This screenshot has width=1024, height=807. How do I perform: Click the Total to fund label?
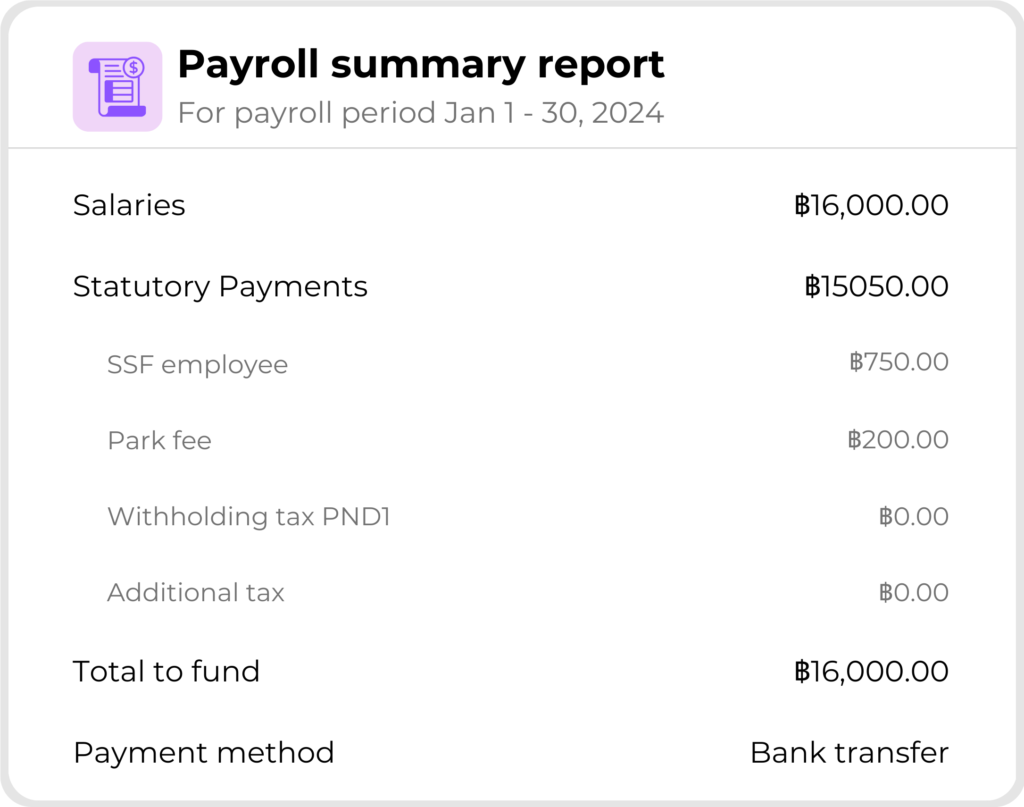[x=166, y=671]
